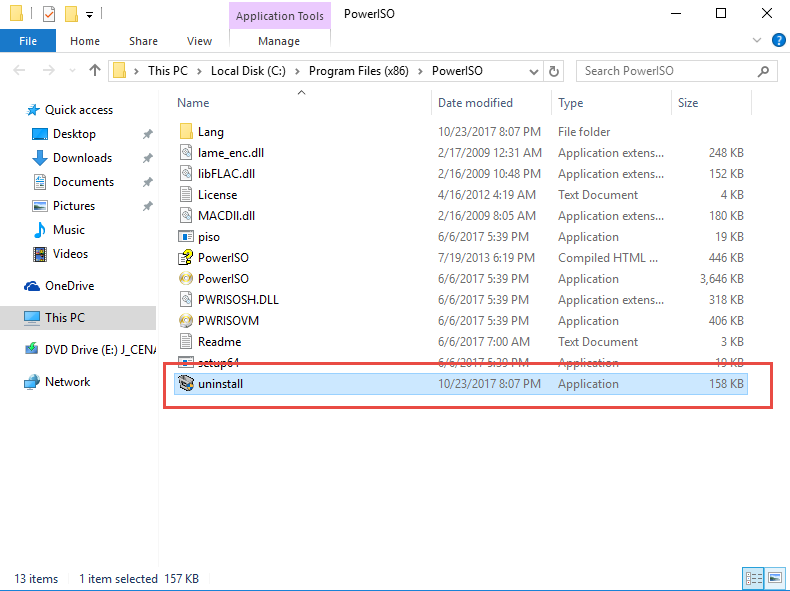
Task: Click Program Files (x86) in the address path
Action: click(359, 71)
